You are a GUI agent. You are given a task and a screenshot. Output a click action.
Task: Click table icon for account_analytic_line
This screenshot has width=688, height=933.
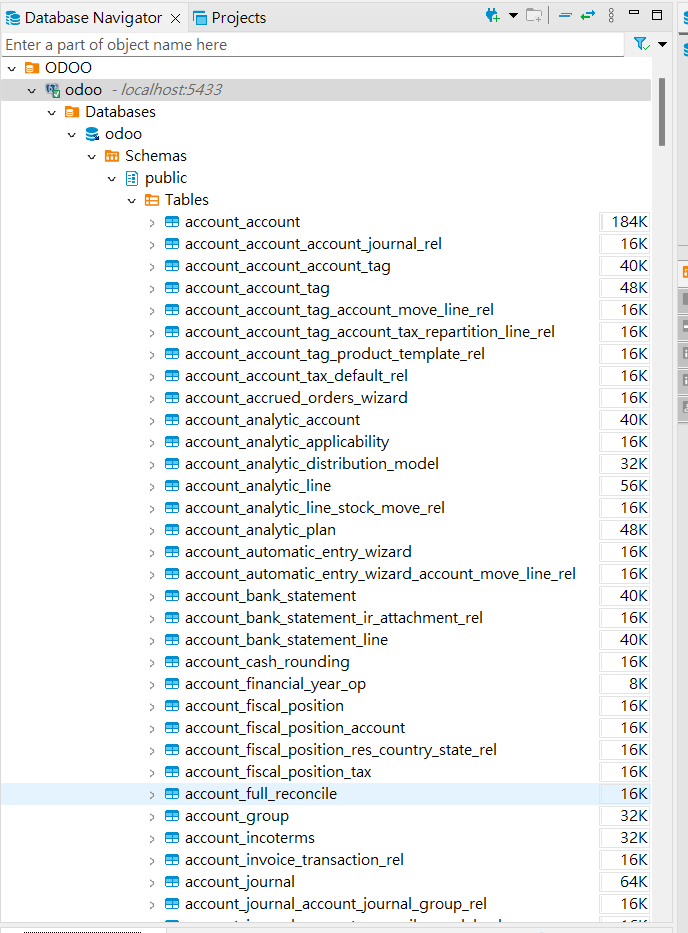172,486
